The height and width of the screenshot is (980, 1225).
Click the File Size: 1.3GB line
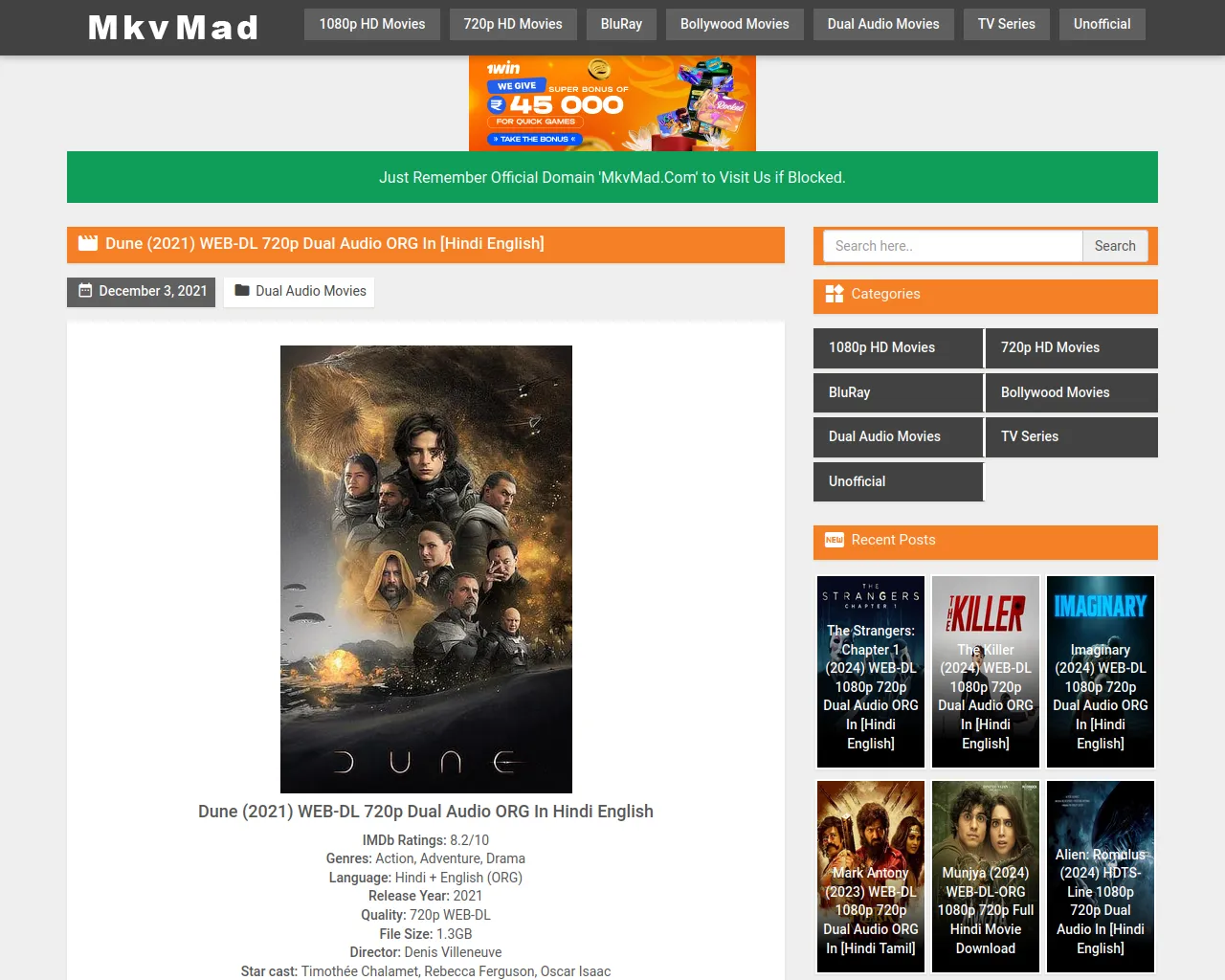[x=426, y=934]
